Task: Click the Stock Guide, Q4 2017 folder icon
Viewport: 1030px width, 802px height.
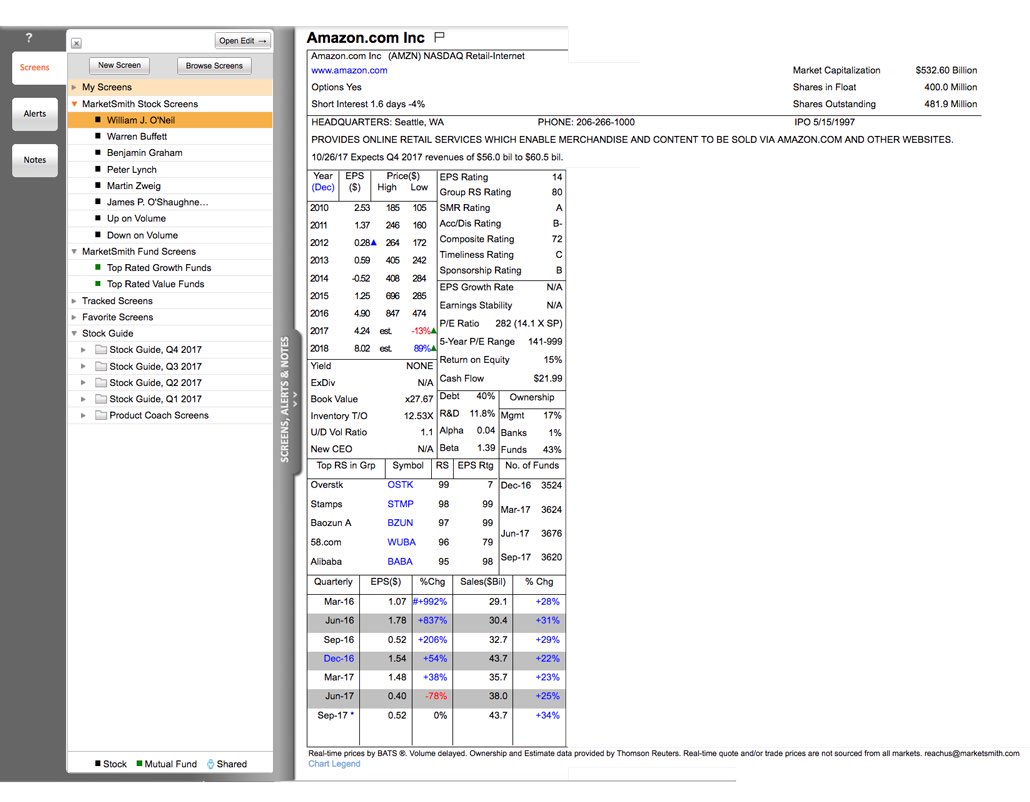Action: pyautogui.click(x=101, y=349)
